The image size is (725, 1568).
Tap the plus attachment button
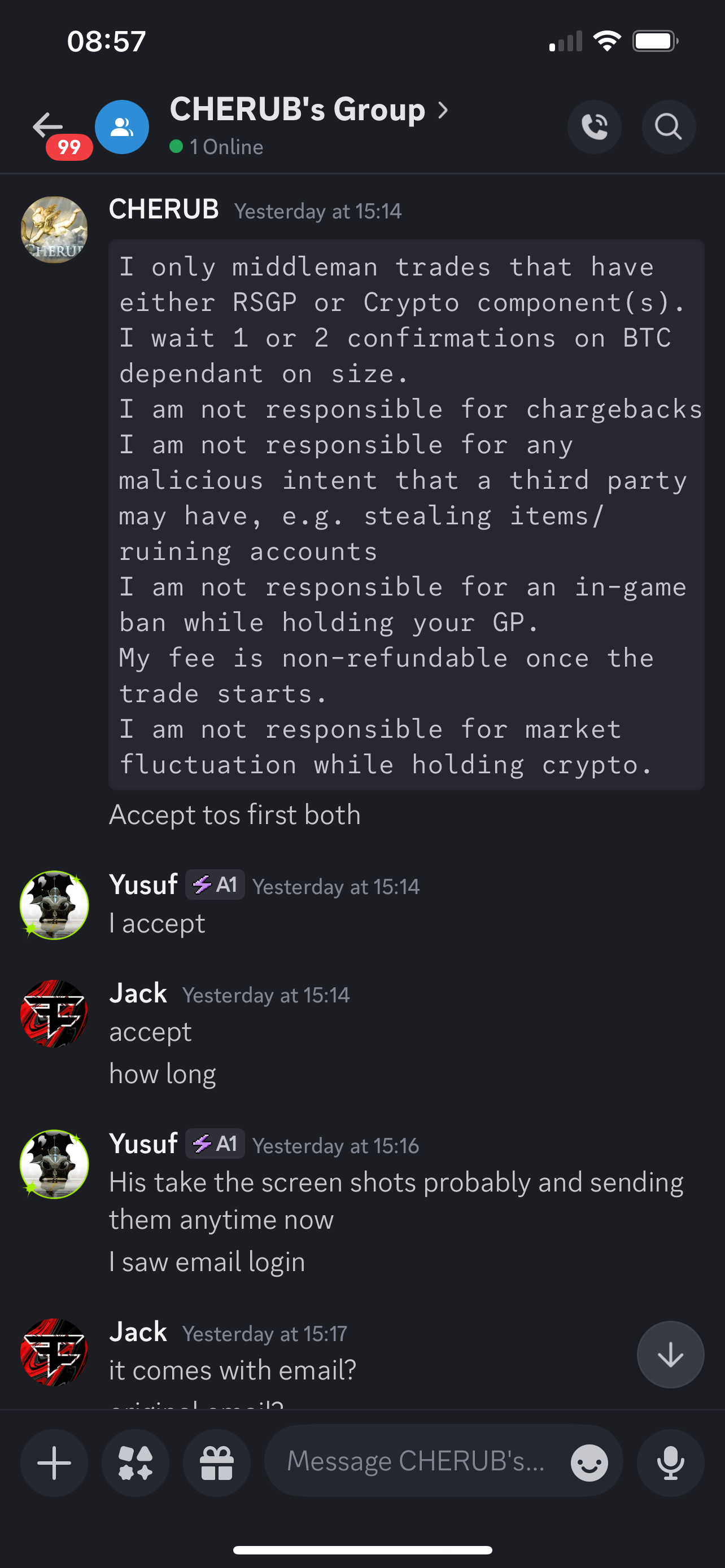[54, 1462]
